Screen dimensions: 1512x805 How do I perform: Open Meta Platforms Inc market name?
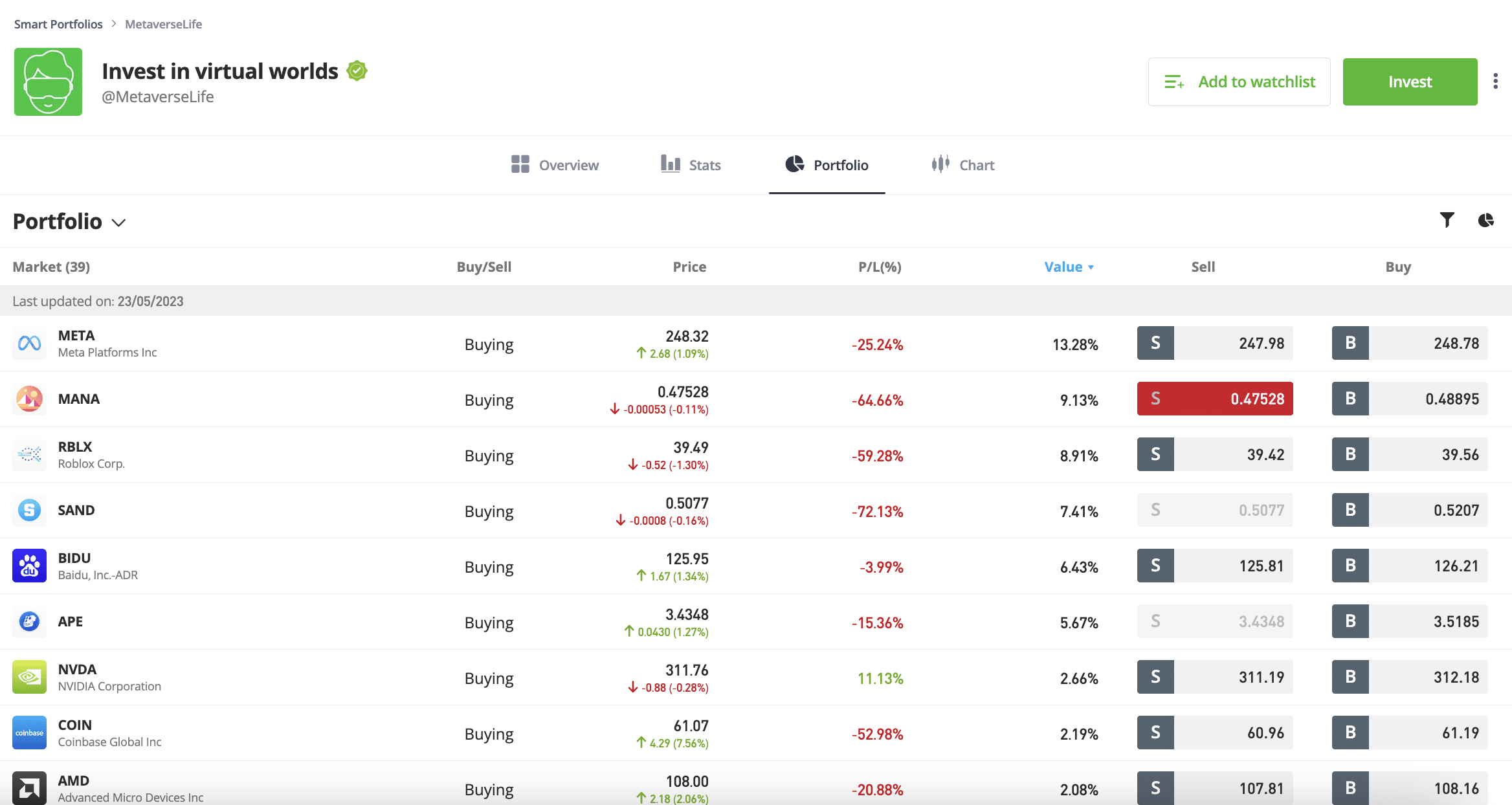point(107,352)
